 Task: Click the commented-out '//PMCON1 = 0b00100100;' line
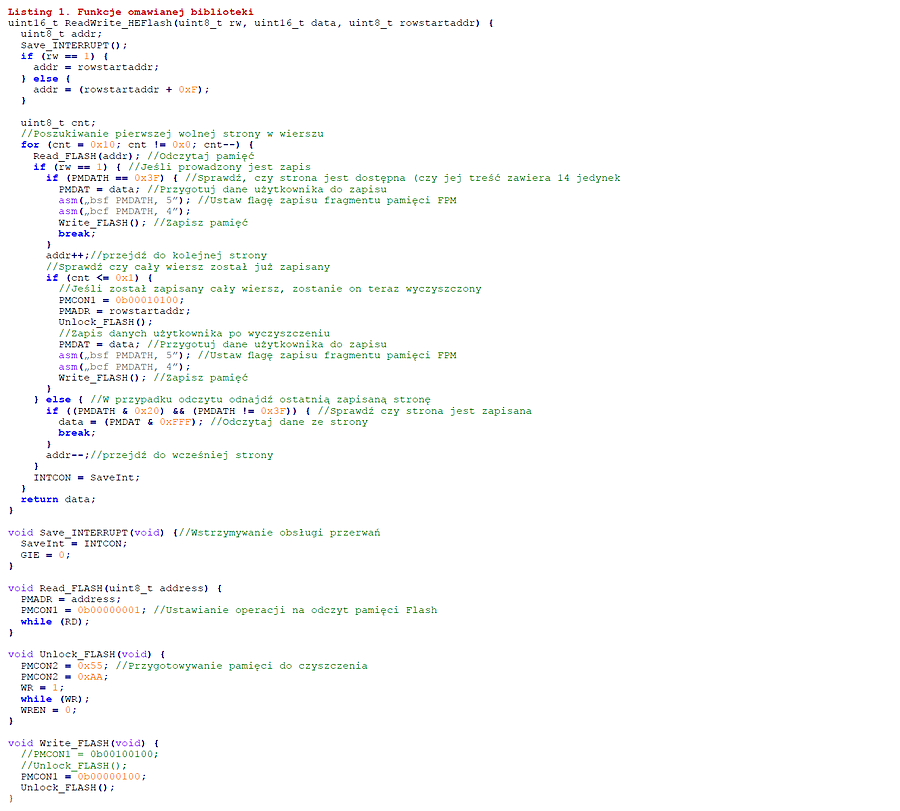pos(89,754)
